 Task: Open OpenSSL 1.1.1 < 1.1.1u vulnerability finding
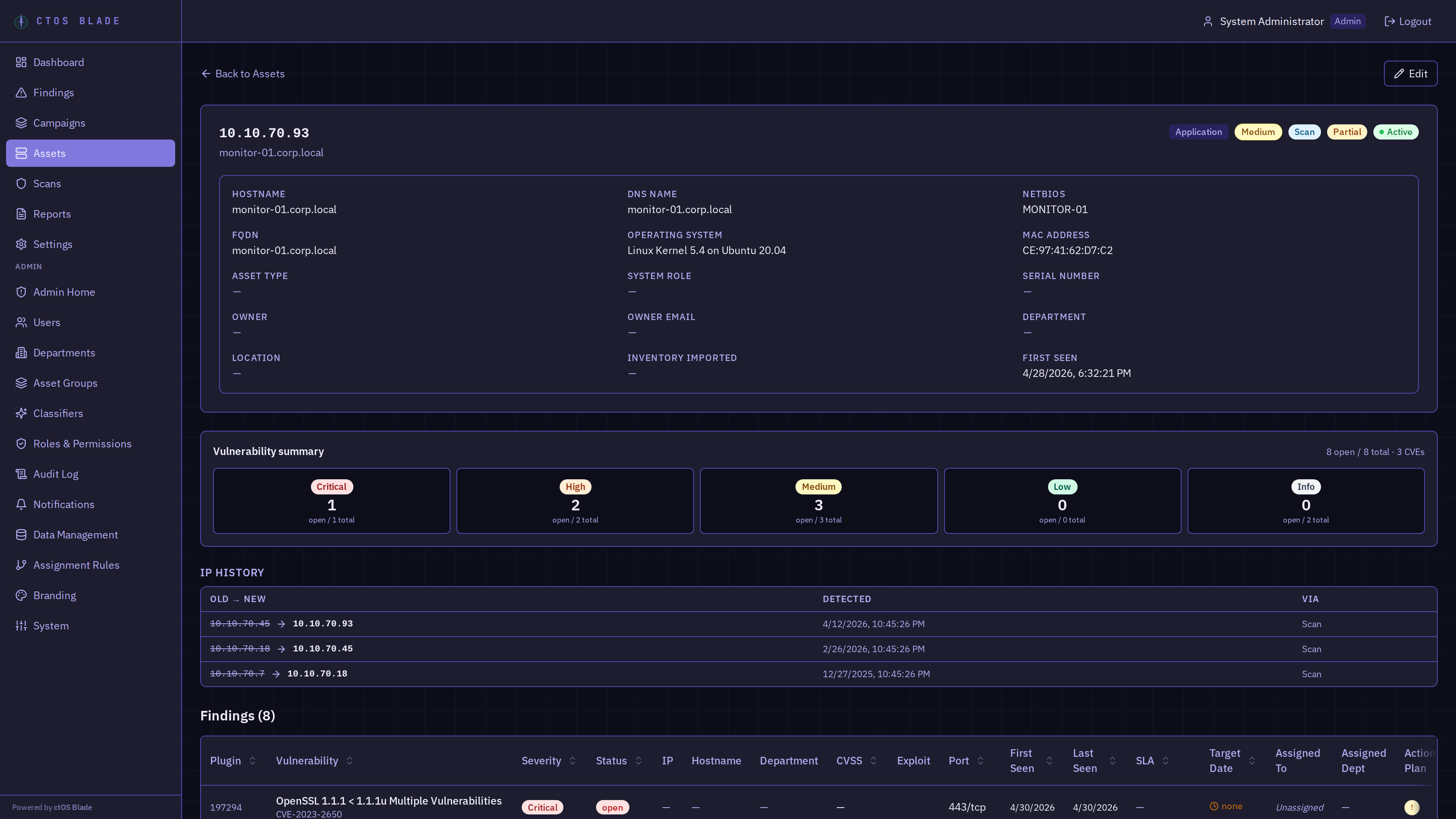(388, 801)
